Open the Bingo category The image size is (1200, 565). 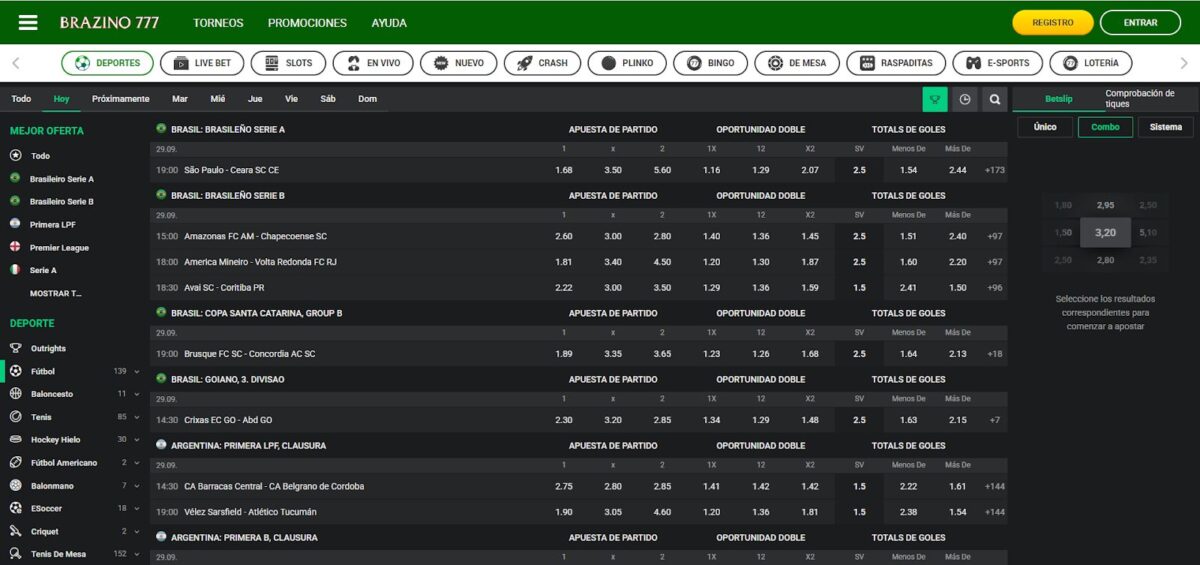(709, 63)
